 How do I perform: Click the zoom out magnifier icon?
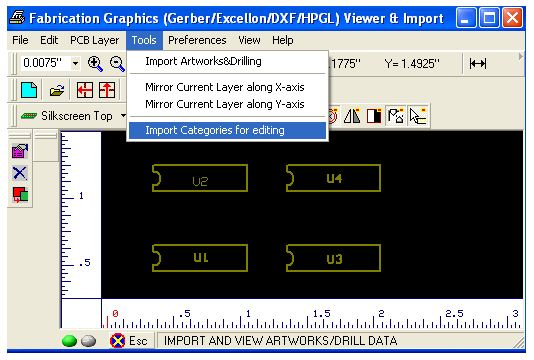coord(117,63)
